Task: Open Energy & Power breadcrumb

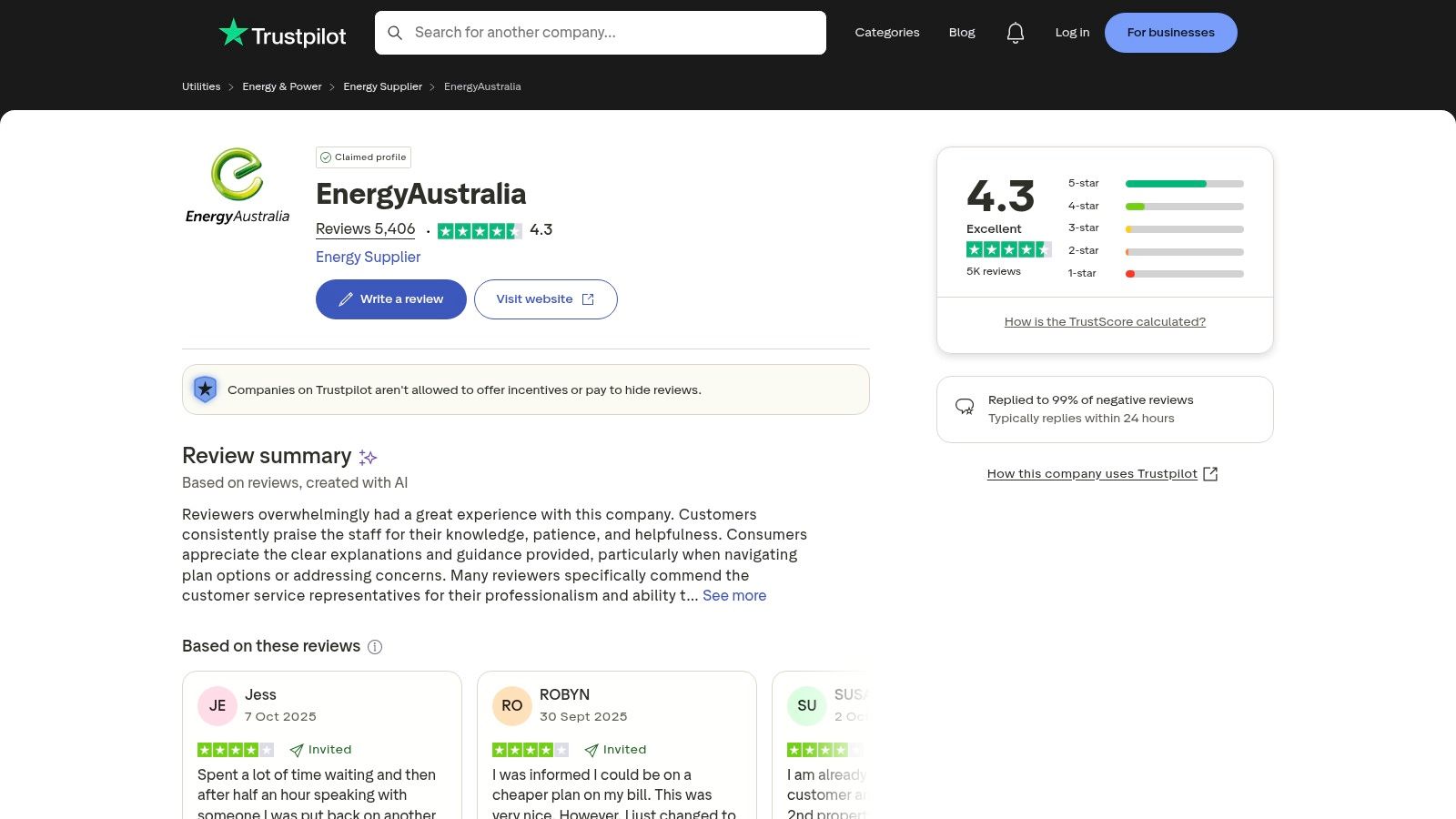Action: coord(281,86)
